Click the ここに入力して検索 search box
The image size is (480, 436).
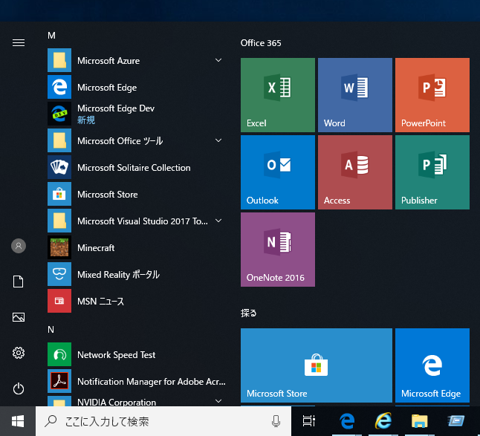click(163, 421)
